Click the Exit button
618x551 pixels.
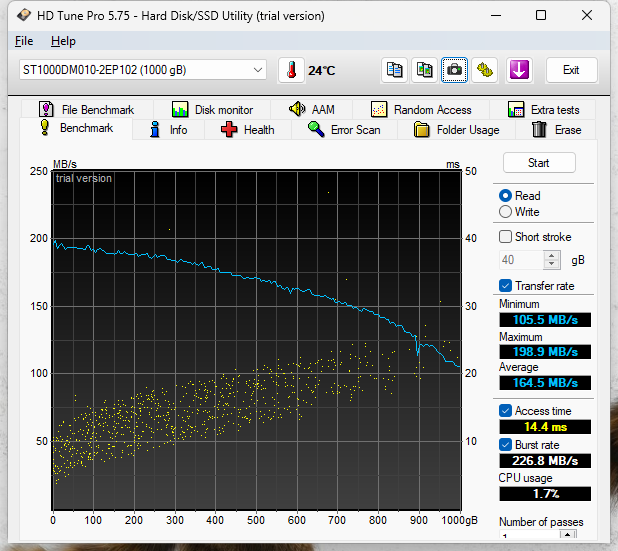[x=571, y=70]
